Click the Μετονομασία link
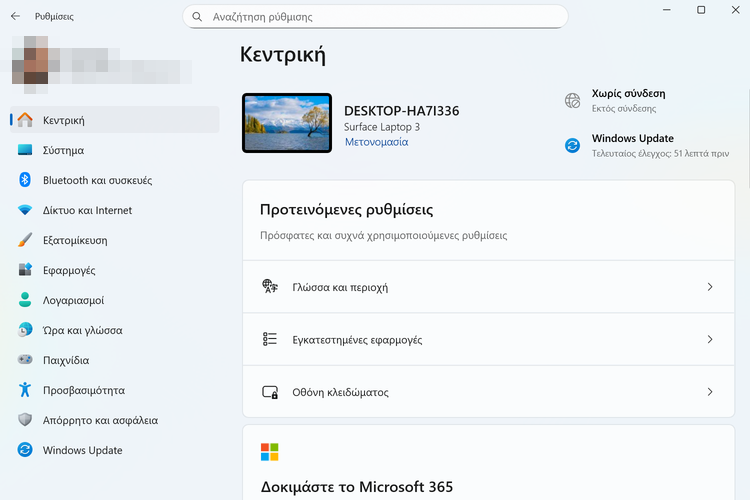This screenshot has height=500, width=750. tap(376, 142)
